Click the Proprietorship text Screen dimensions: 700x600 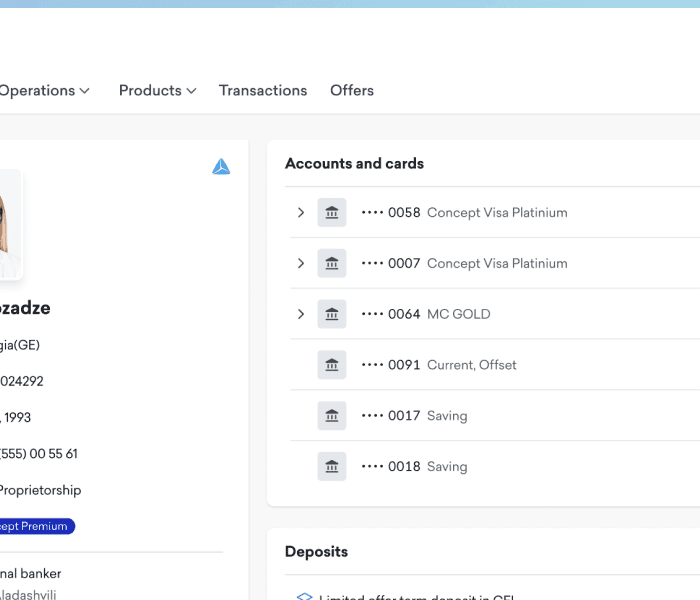(x=41, y=491)
